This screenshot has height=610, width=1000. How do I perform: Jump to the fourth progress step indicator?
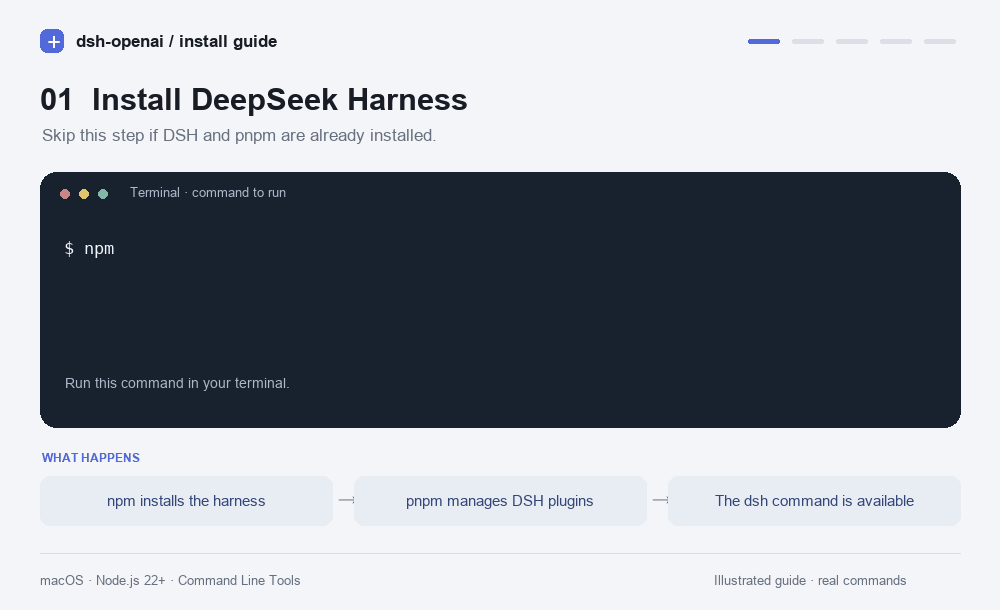coord(896,41)
